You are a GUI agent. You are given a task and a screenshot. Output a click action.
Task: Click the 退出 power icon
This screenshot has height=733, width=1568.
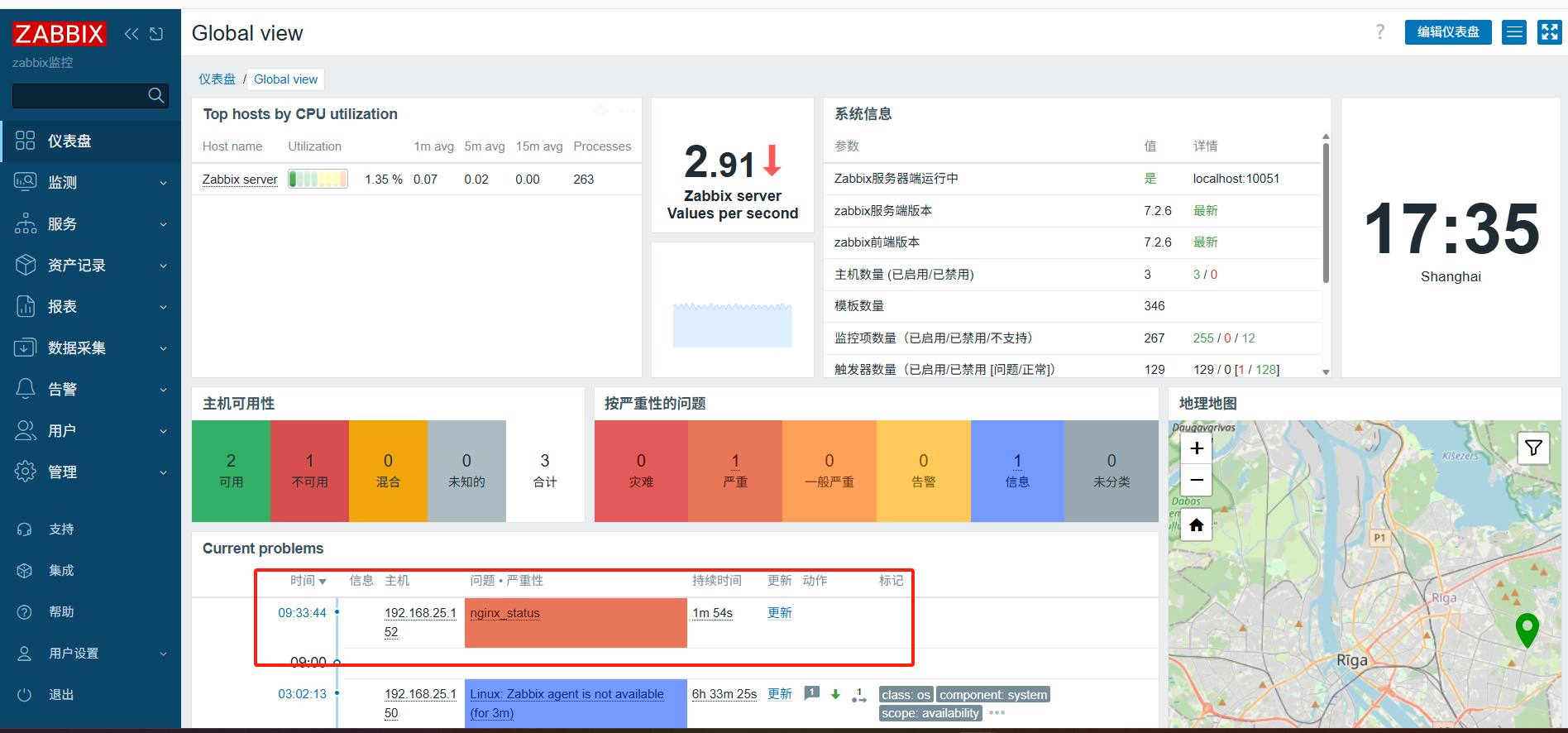25,695
